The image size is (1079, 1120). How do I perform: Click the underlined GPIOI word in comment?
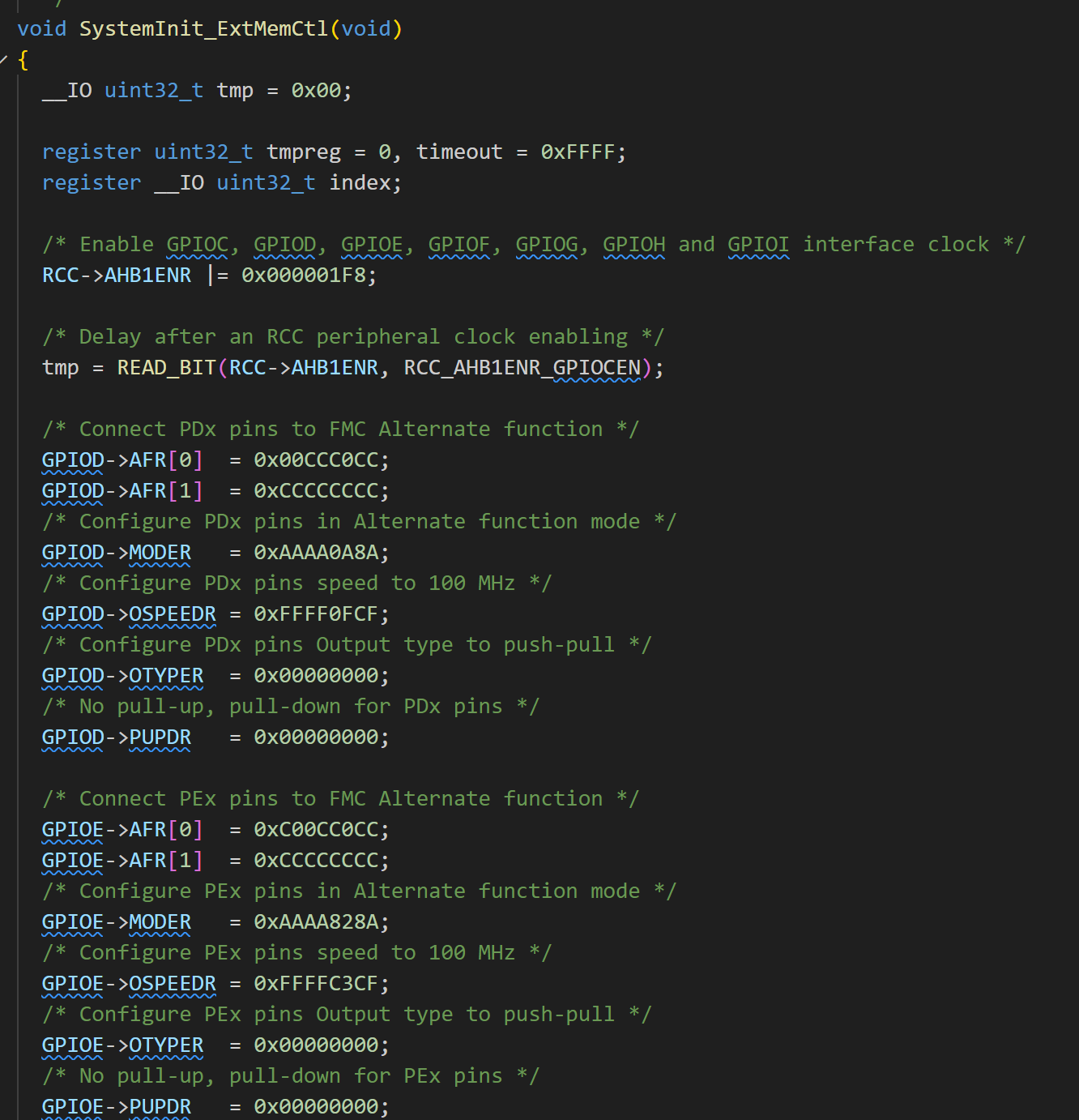click(x=757, y=245)
